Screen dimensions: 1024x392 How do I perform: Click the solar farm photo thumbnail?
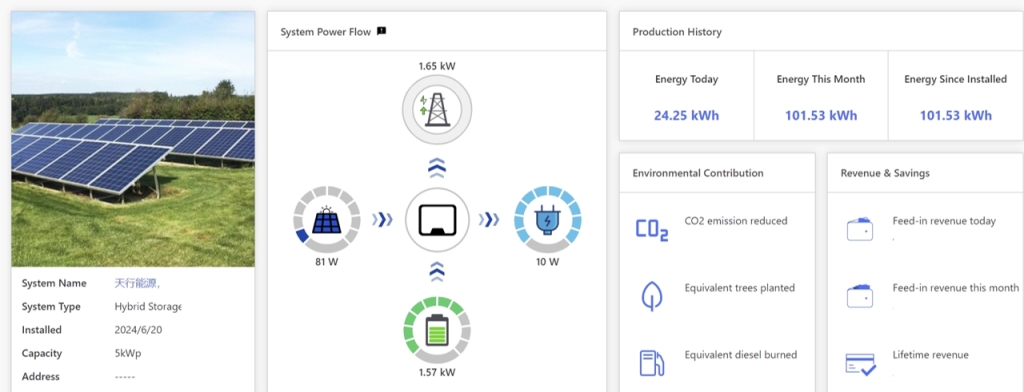click(133, 139)
